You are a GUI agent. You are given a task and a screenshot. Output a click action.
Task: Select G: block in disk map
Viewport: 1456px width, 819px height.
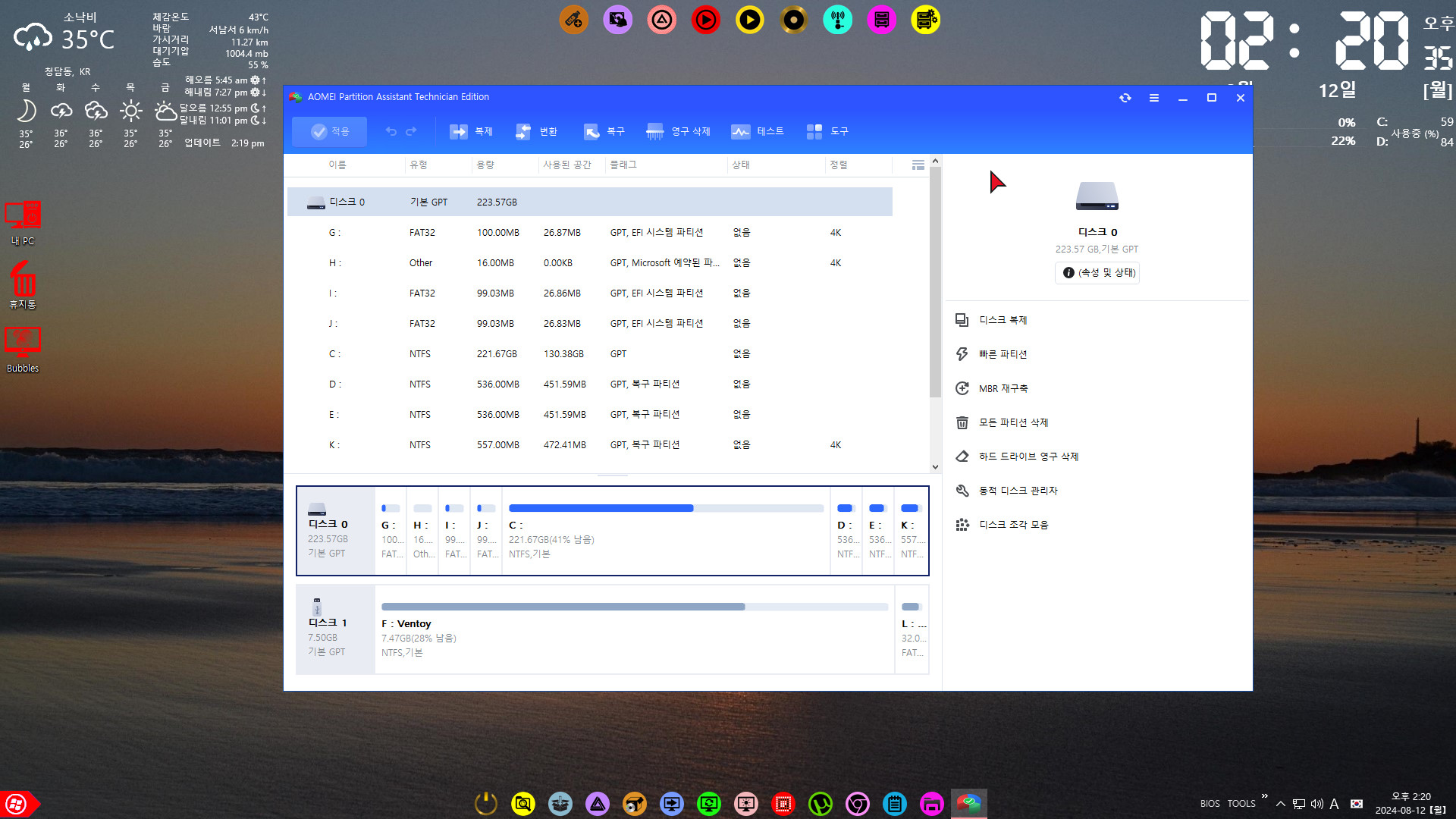391,531
